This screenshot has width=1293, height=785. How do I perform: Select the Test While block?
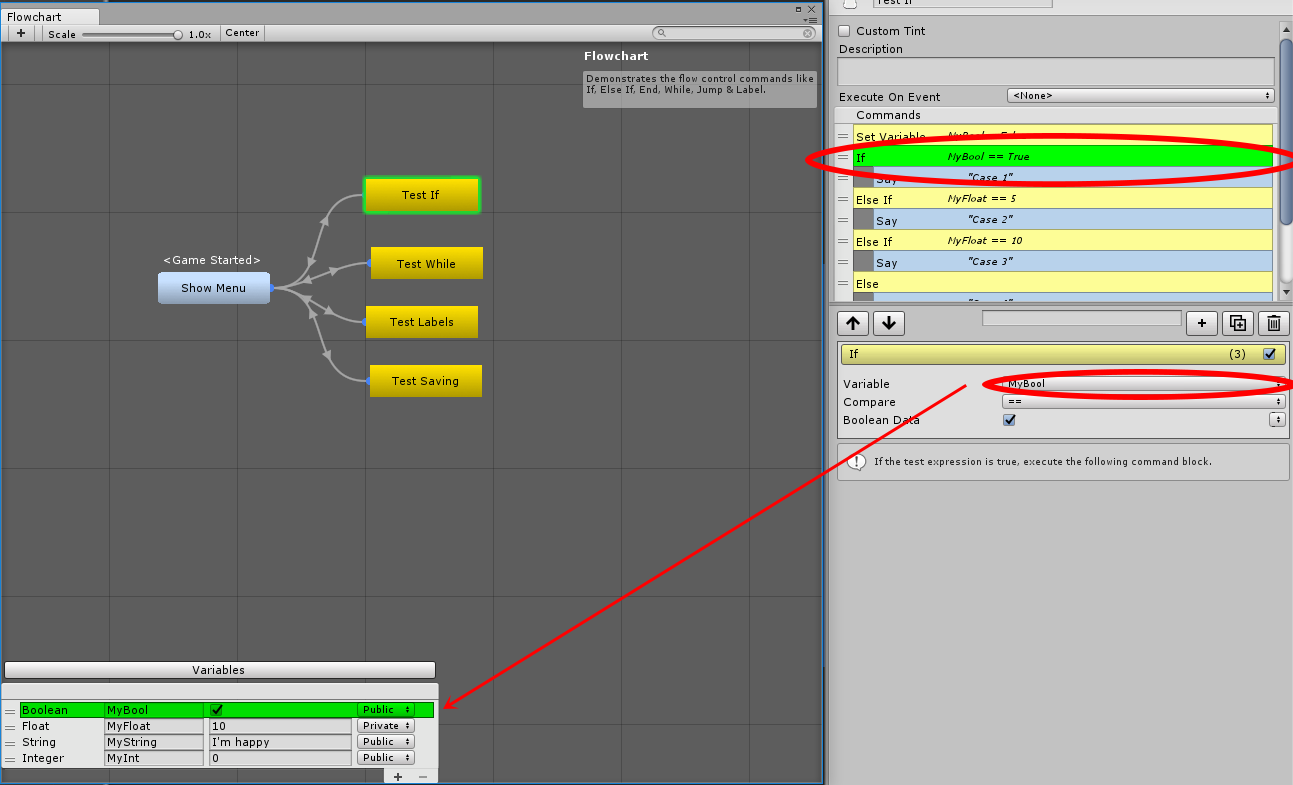(426, 263)
